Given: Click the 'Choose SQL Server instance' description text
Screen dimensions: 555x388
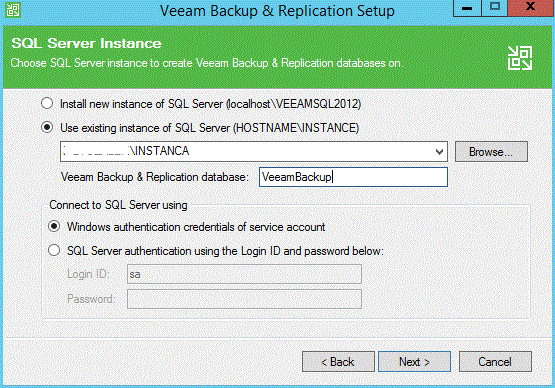Looking at the screenshot, I should point(207,63).
